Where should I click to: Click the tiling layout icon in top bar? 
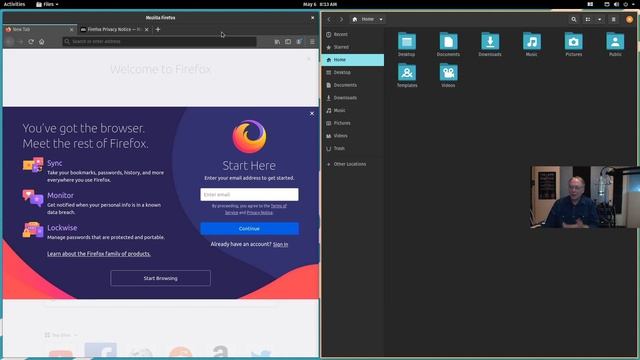click(x=590, y=4)
